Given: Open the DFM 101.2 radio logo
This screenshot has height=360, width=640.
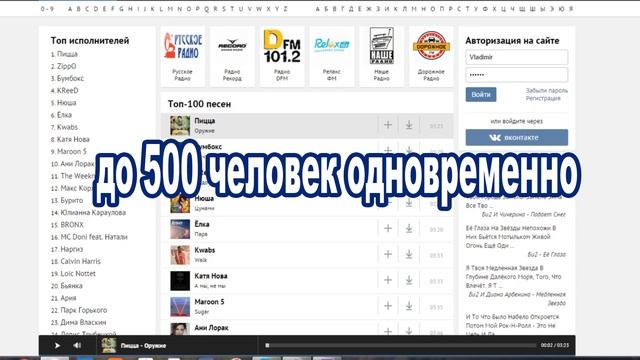Looking at the screenshot, I should click(282, 46).
